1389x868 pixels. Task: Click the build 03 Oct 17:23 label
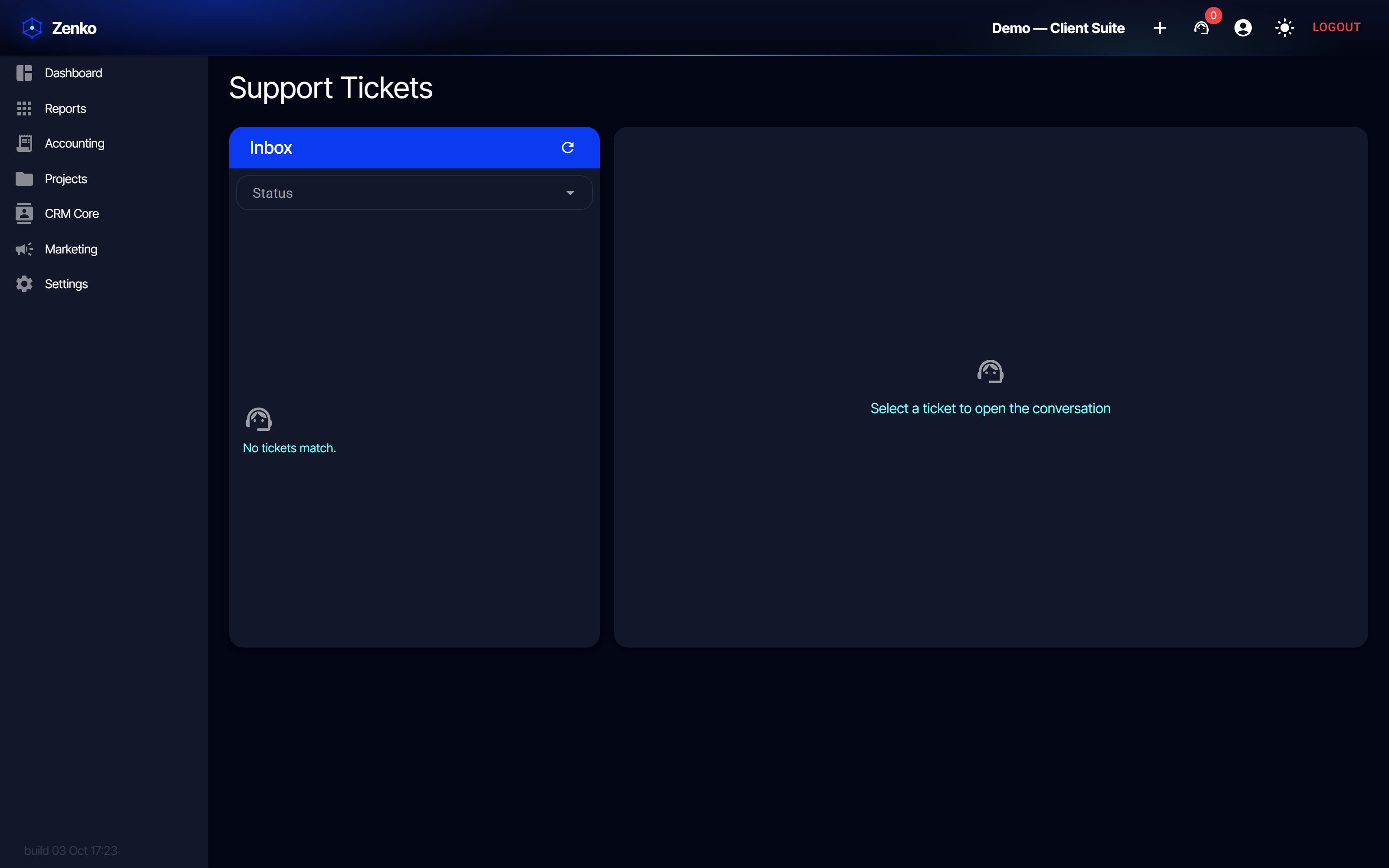coord(71,850)
